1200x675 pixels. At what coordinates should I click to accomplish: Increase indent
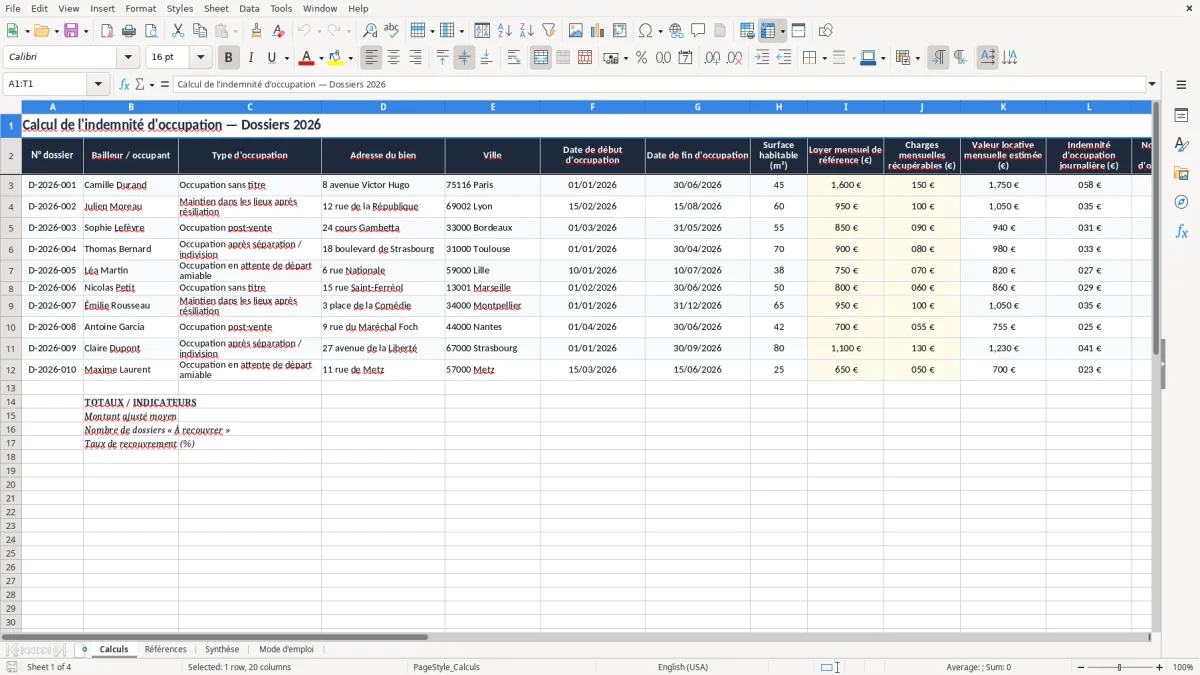point(762,58)
